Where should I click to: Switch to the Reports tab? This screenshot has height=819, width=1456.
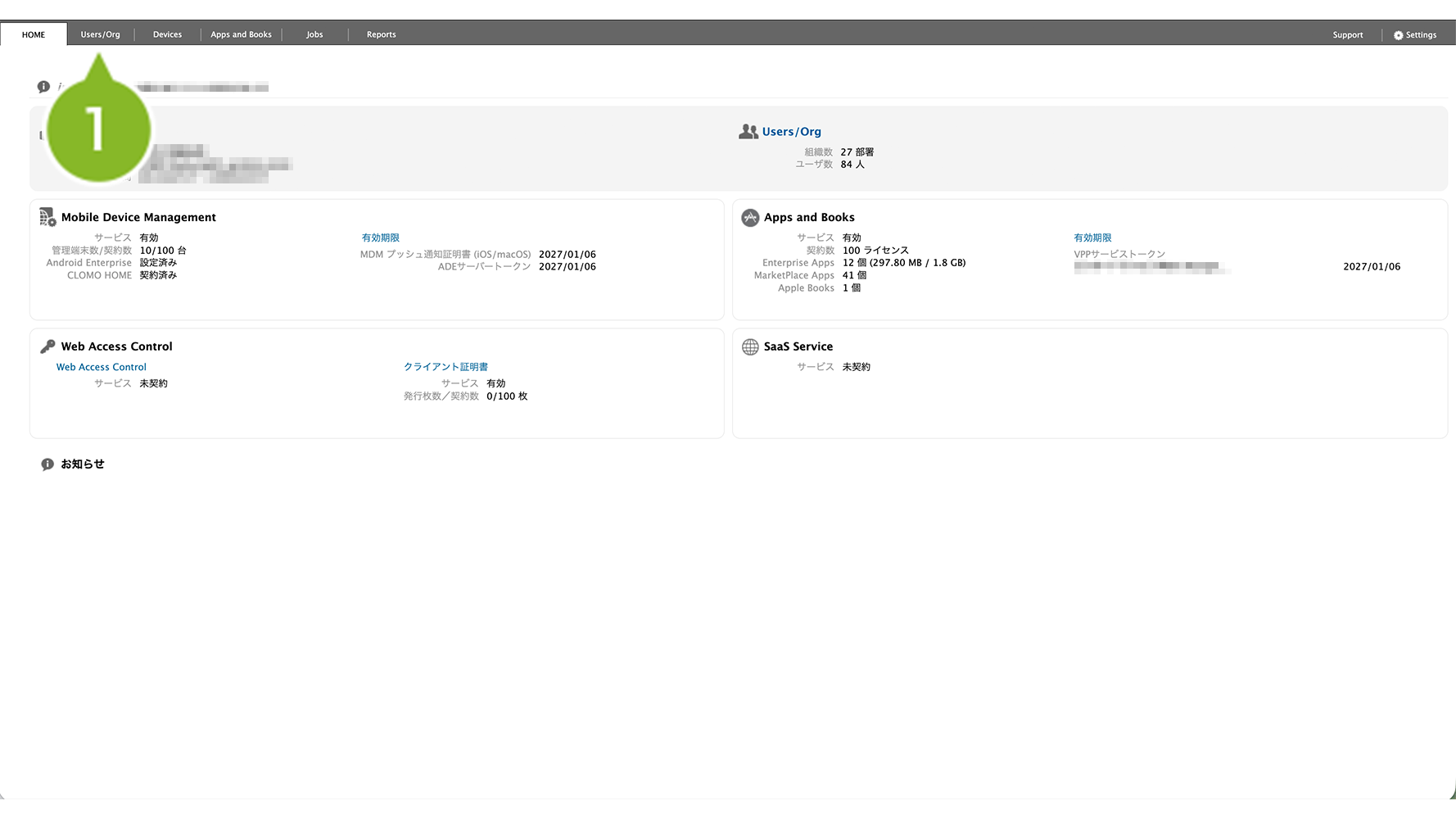pyautogui.click(x=381, y=34)
